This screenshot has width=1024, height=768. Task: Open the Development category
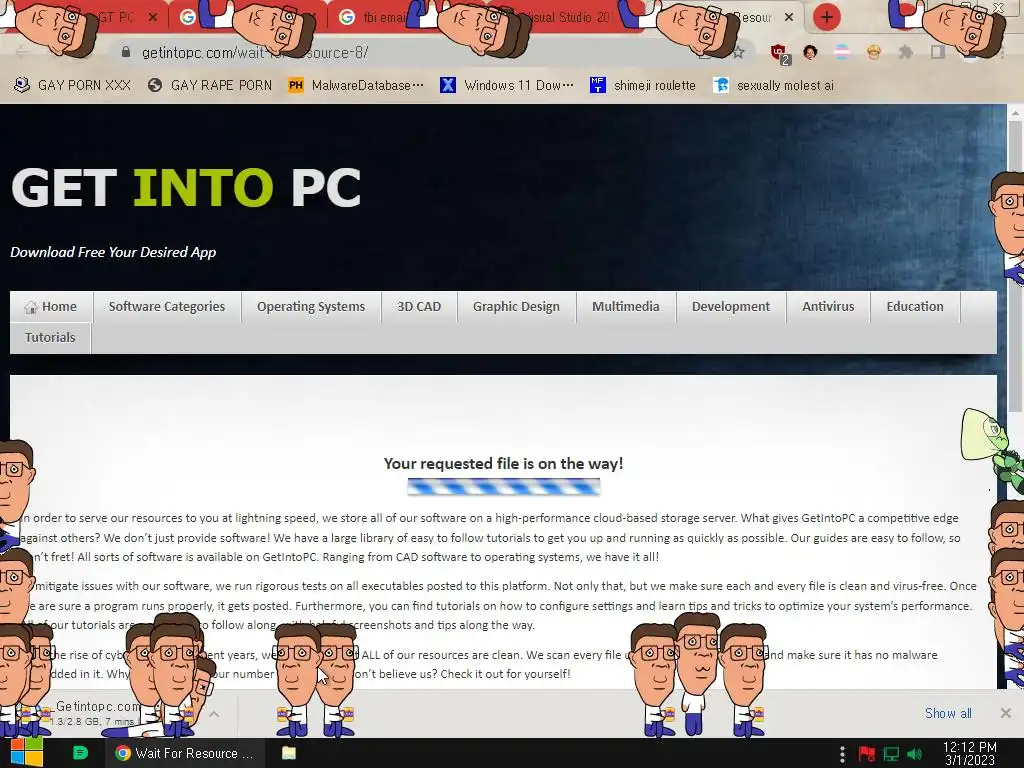click(x=730, y=307)
